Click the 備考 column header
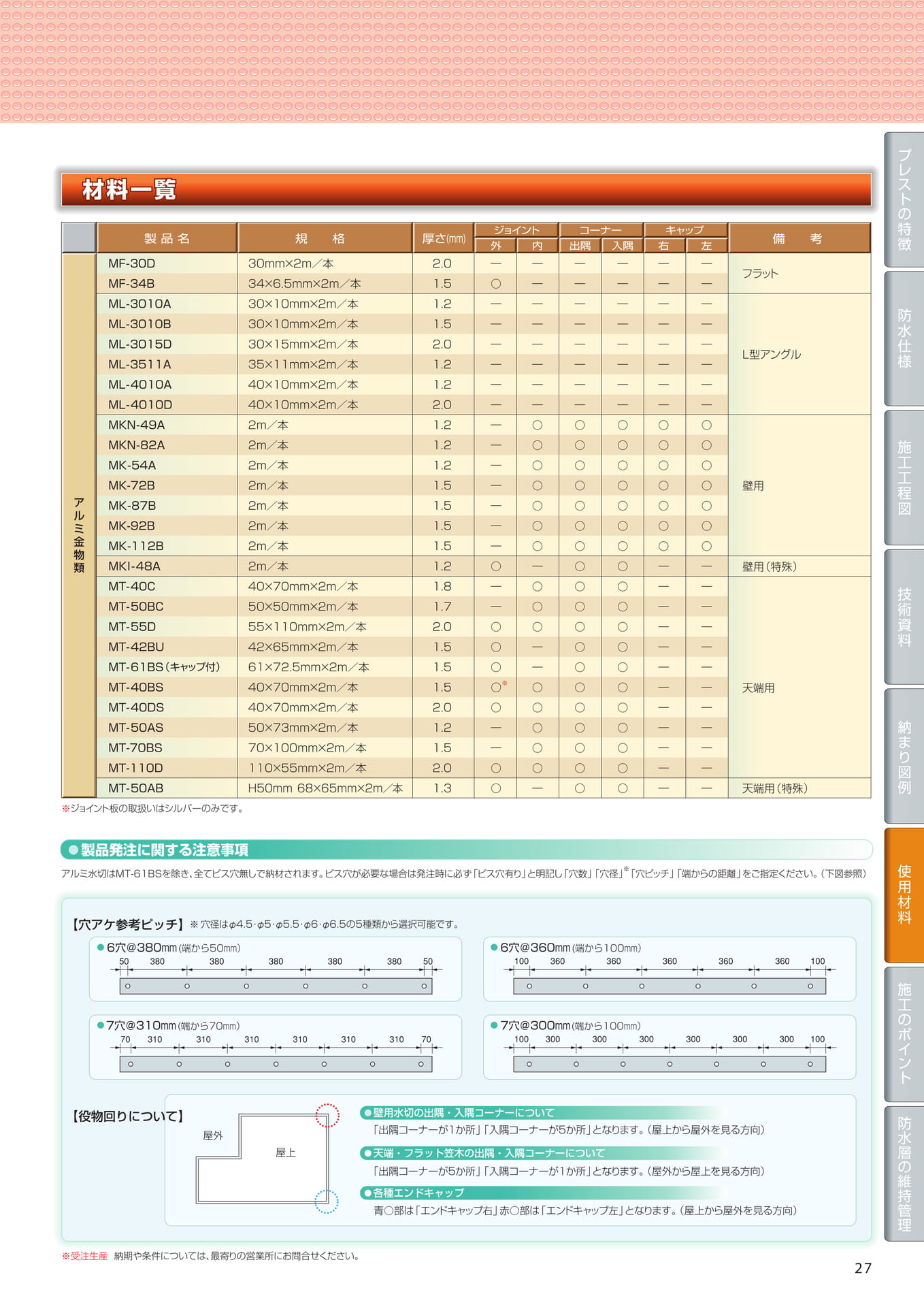This screenshot has height=1307, width=924. pos(799,238)
